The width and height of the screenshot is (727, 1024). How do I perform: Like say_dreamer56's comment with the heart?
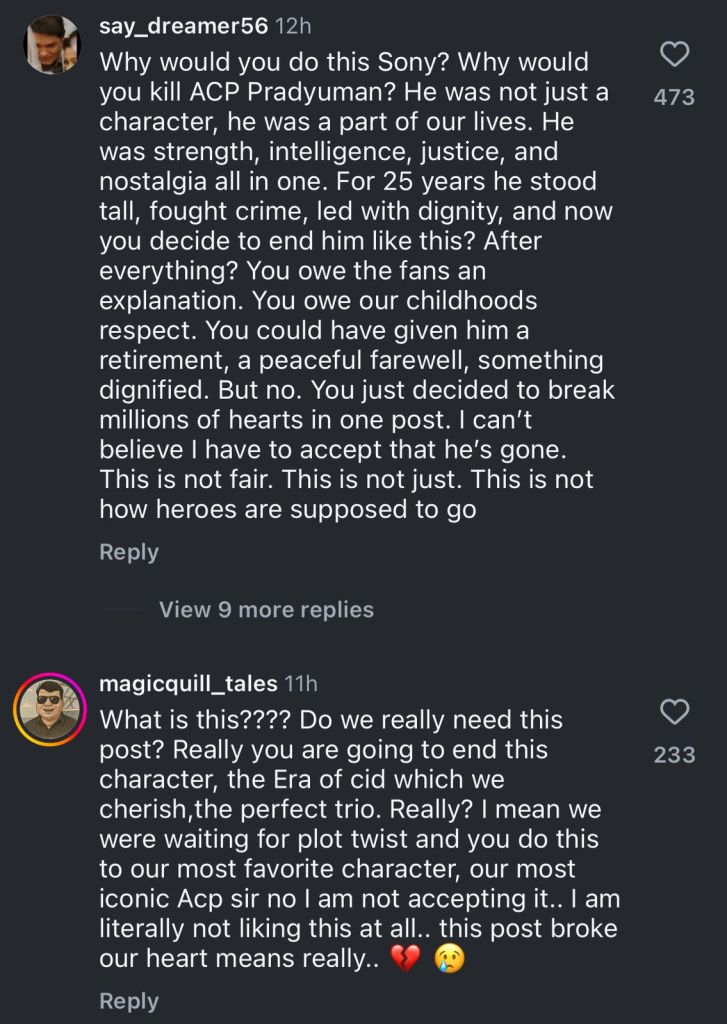(x=676, y=54)
